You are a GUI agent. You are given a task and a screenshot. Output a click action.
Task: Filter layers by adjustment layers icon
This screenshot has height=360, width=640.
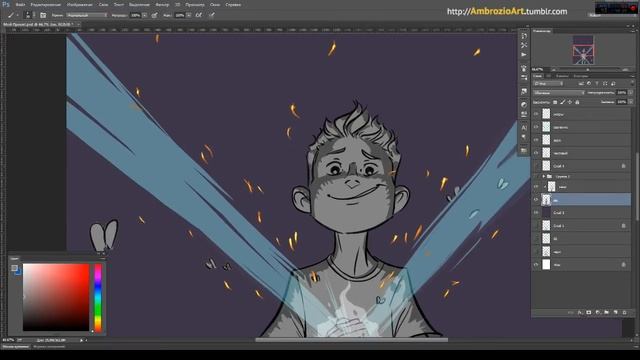tap(589, 84)
